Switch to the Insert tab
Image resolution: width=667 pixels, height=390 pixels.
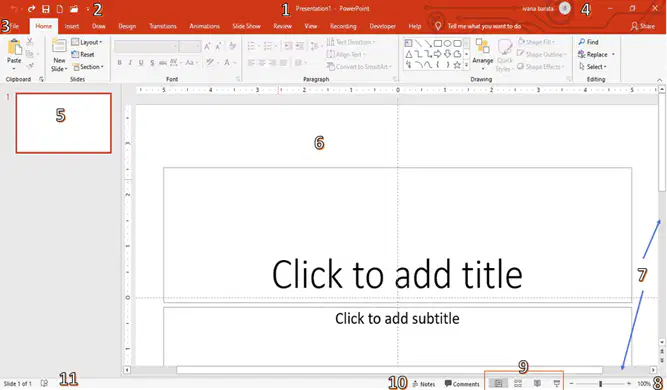tap(71, 26)
